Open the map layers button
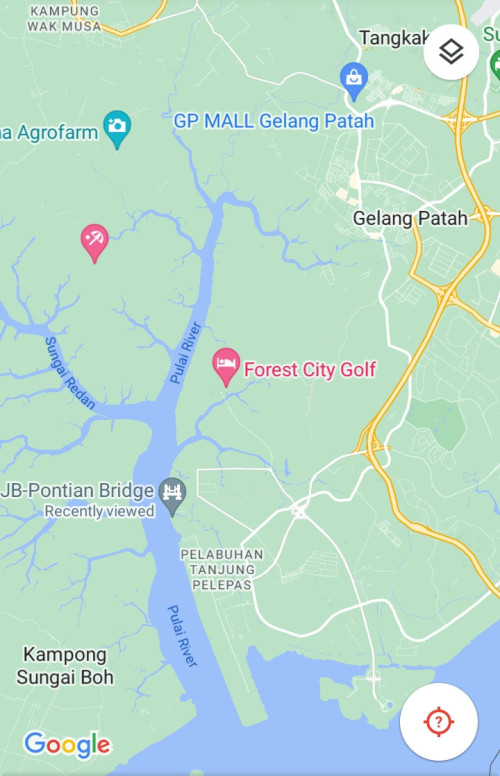The image size is (500, 776). [x=451, y=52]
